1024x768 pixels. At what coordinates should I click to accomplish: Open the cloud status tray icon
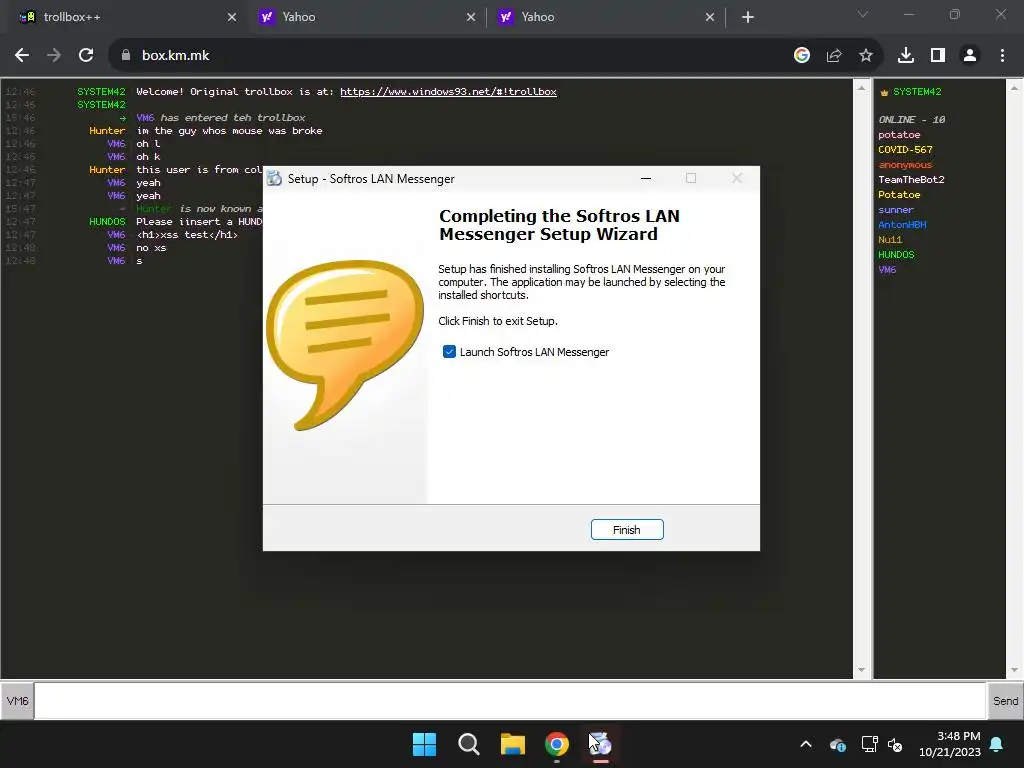pyautogui.click(x=838, y=744)
